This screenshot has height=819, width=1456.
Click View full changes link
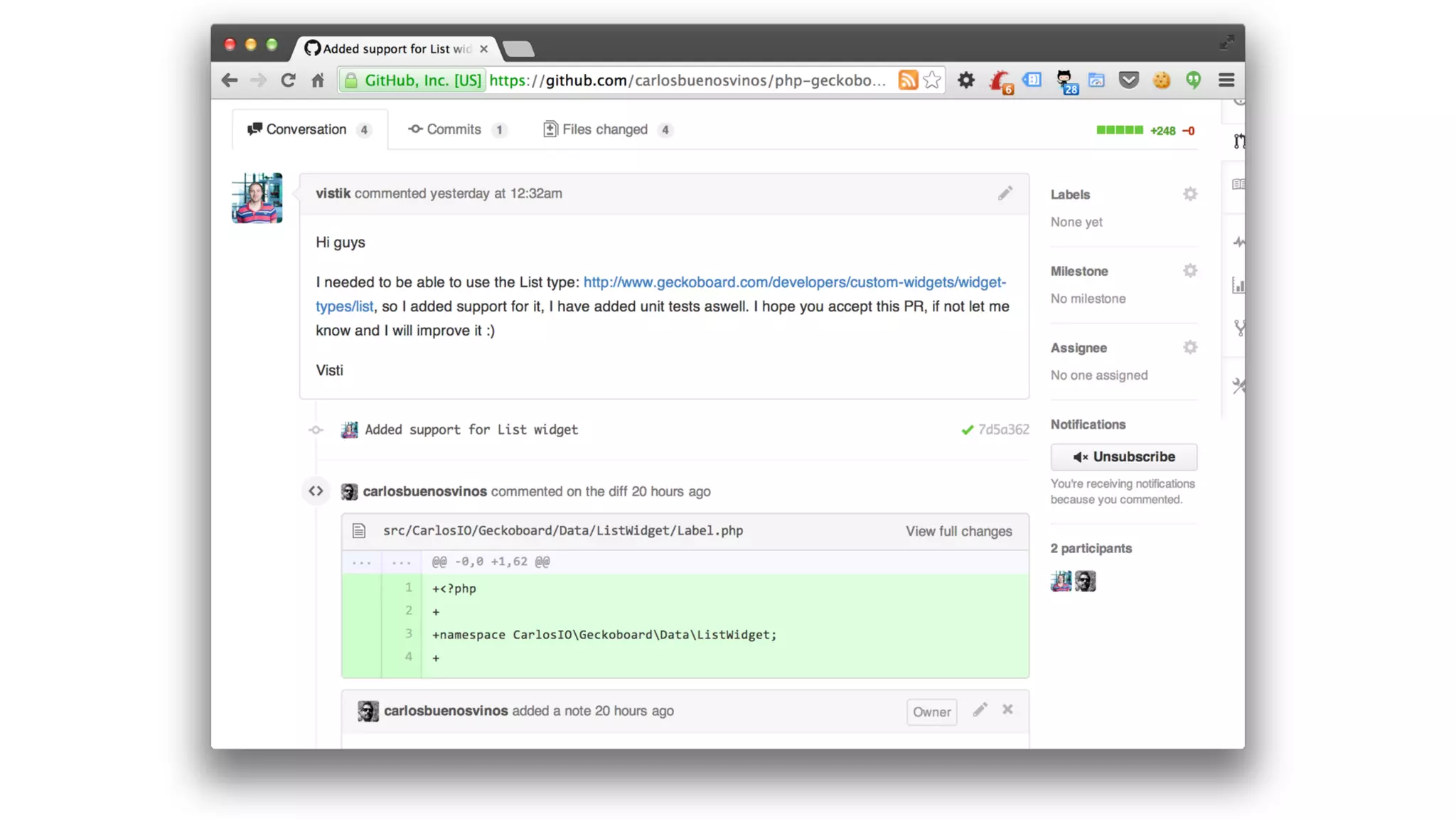point(958,531)
